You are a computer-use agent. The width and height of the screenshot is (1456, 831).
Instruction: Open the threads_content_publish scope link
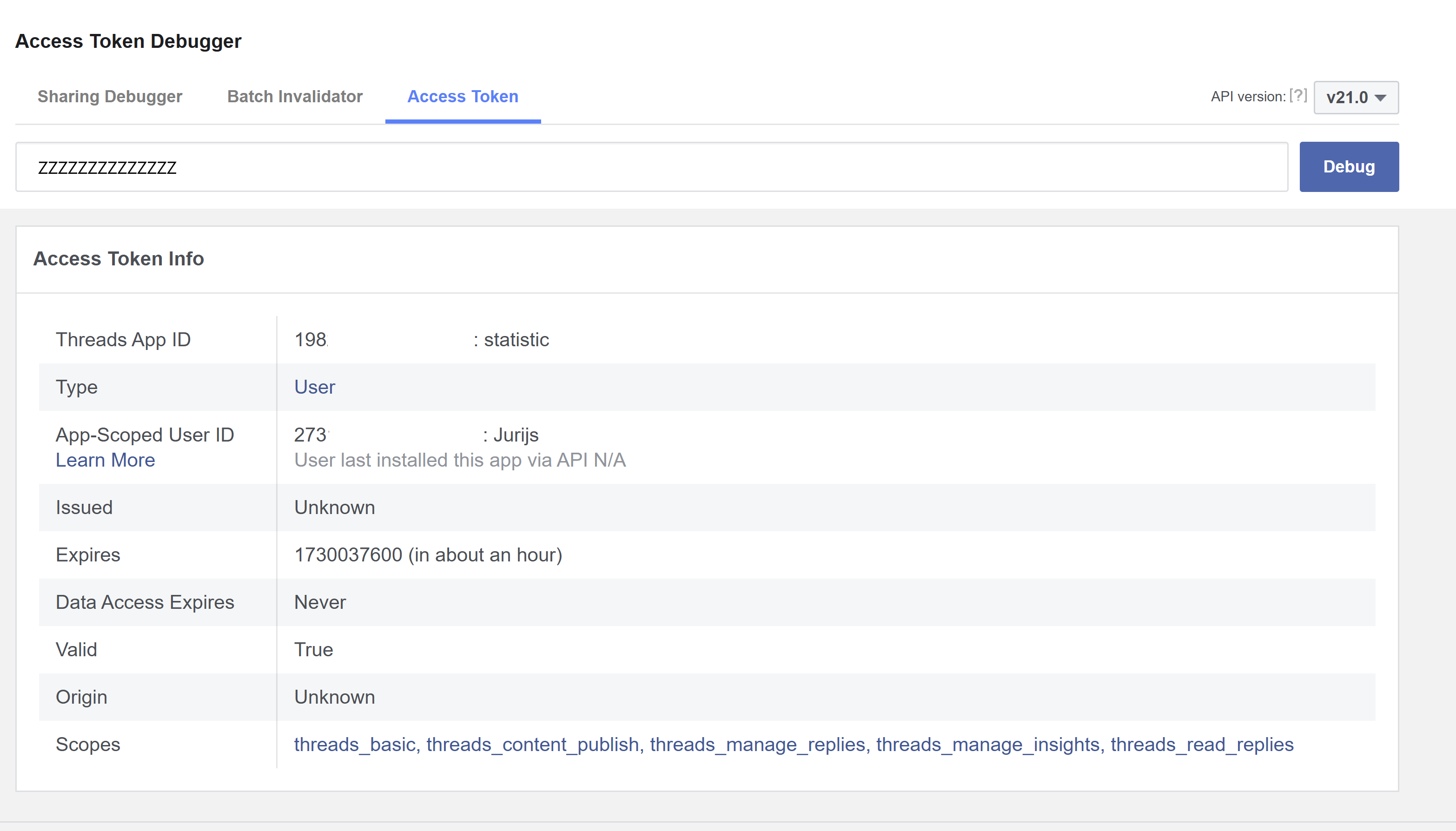532,744
